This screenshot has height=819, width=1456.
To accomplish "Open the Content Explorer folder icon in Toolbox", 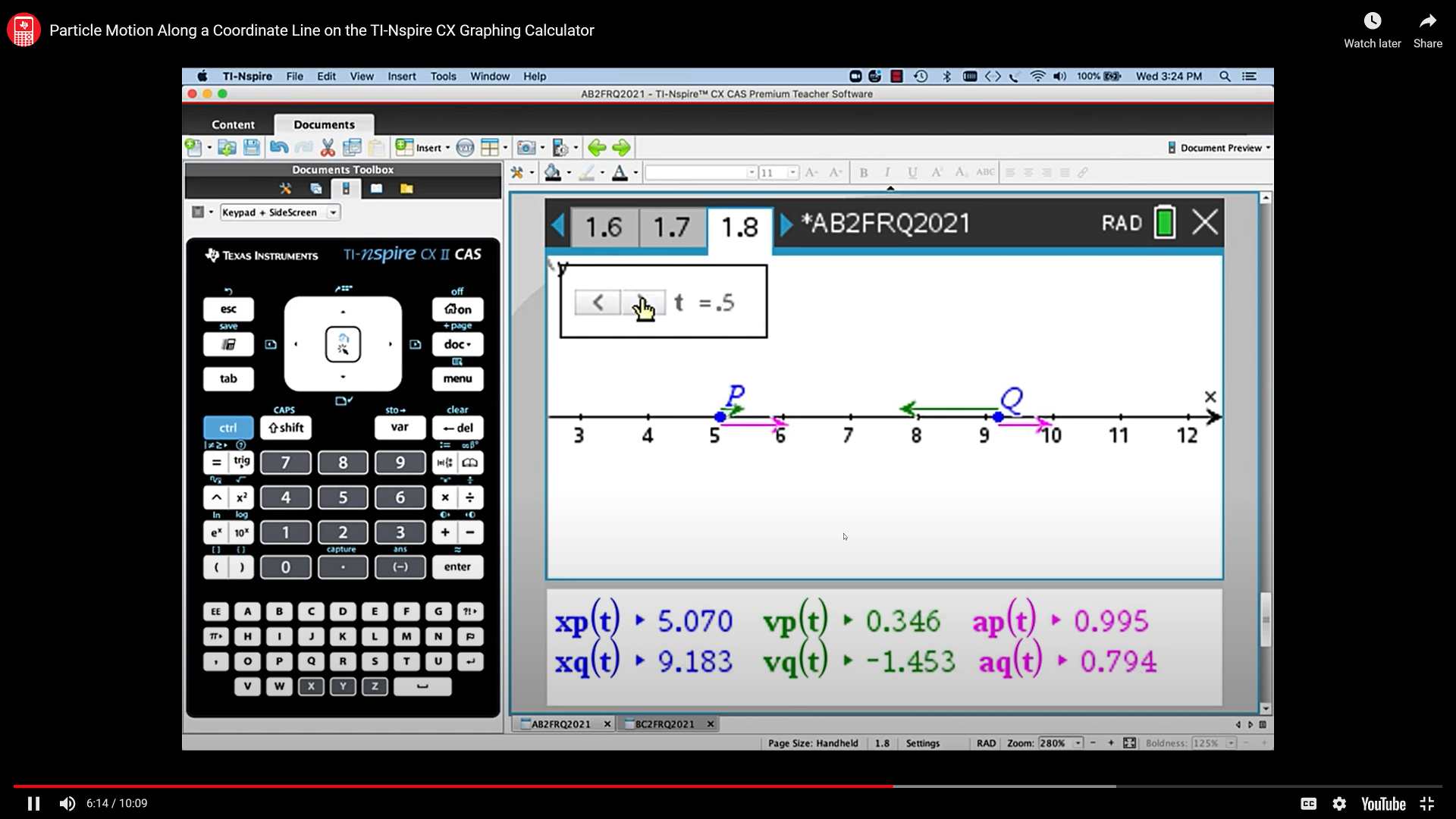I will click(x=406, y=189).
